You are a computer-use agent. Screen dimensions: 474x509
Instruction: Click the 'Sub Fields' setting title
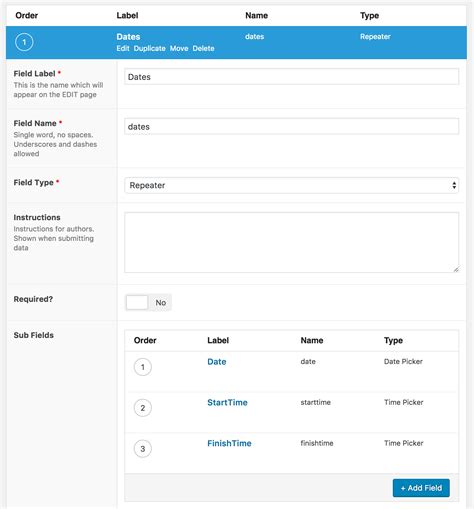coord(34,335)
